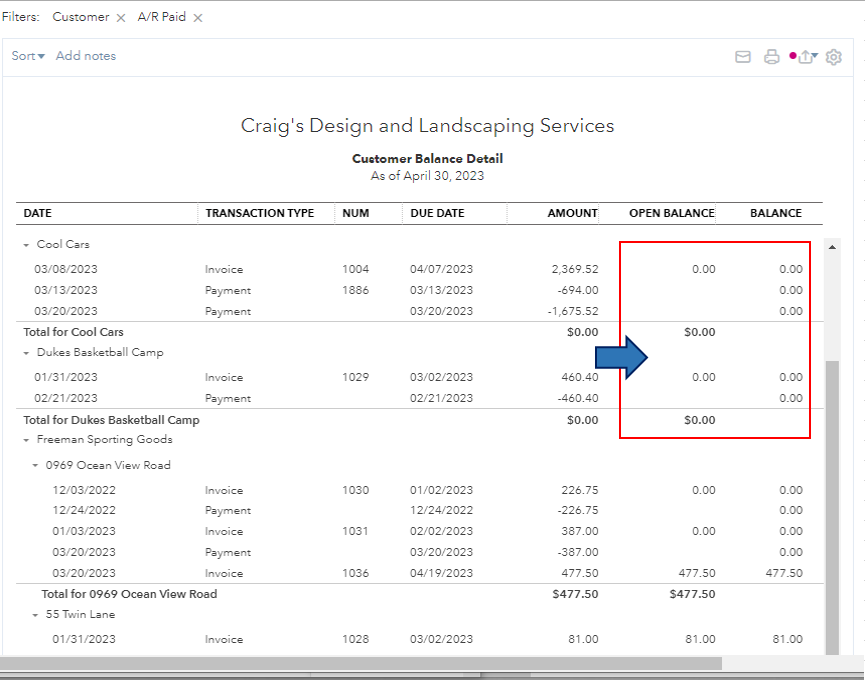Remove the Customer filter
This screenshot has width=865, height=680.
pyautogui.click(x=121, y=18)
